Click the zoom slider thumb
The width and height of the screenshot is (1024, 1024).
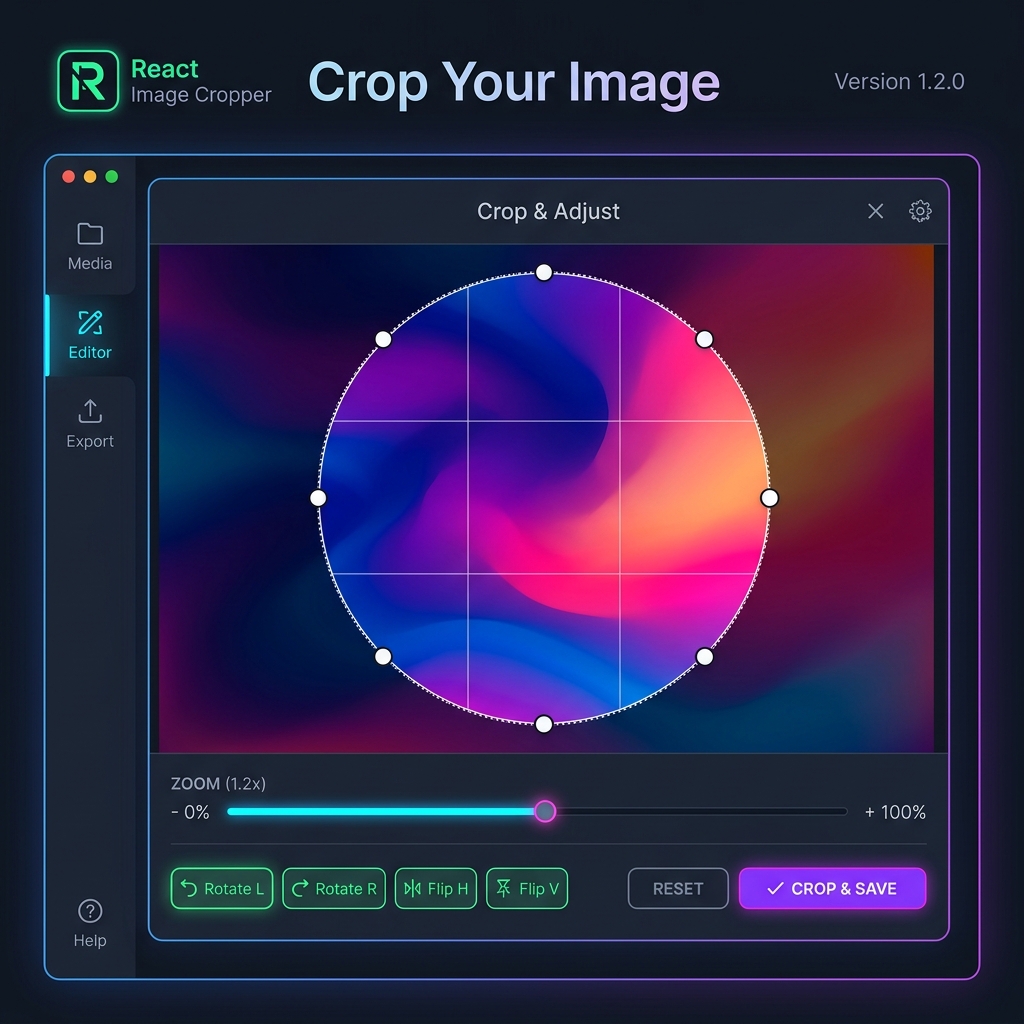545,812
